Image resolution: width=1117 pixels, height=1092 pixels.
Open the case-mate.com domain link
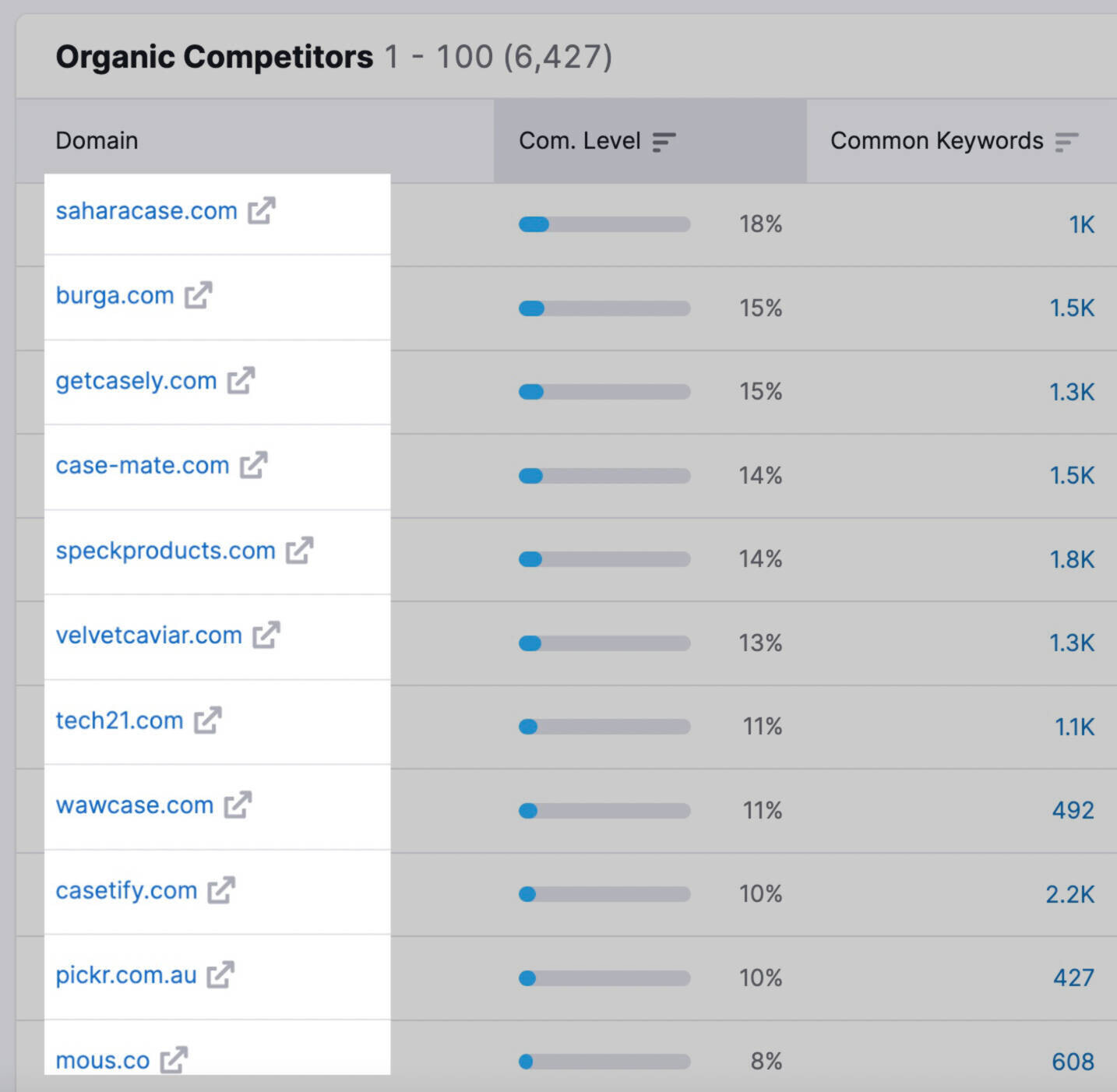click(x=143, y=465)
